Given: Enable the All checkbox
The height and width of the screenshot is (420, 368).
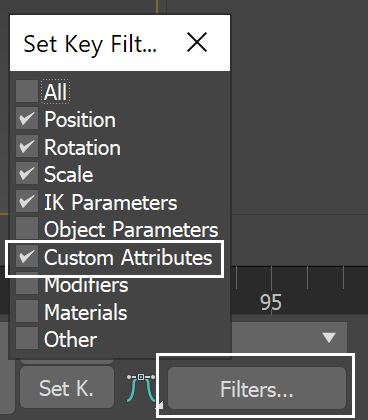Looking at the screenshot, I should [27, 91].
